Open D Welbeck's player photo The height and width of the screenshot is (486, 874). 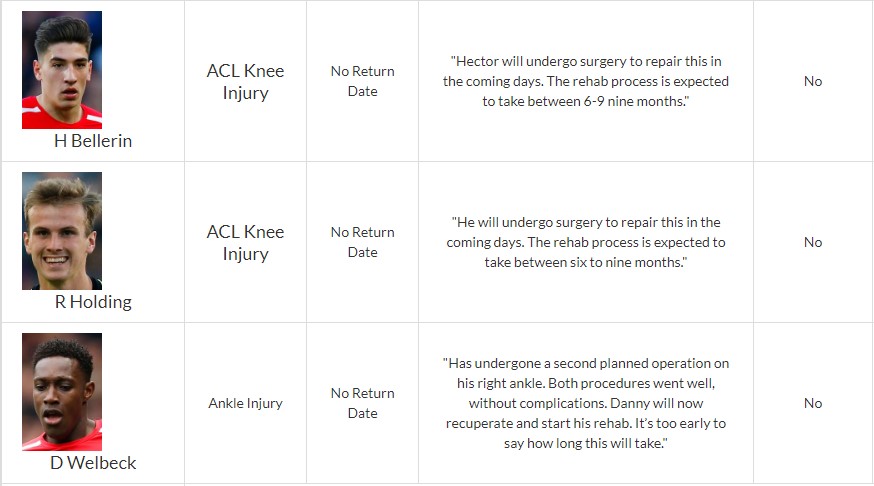point(62,392)
